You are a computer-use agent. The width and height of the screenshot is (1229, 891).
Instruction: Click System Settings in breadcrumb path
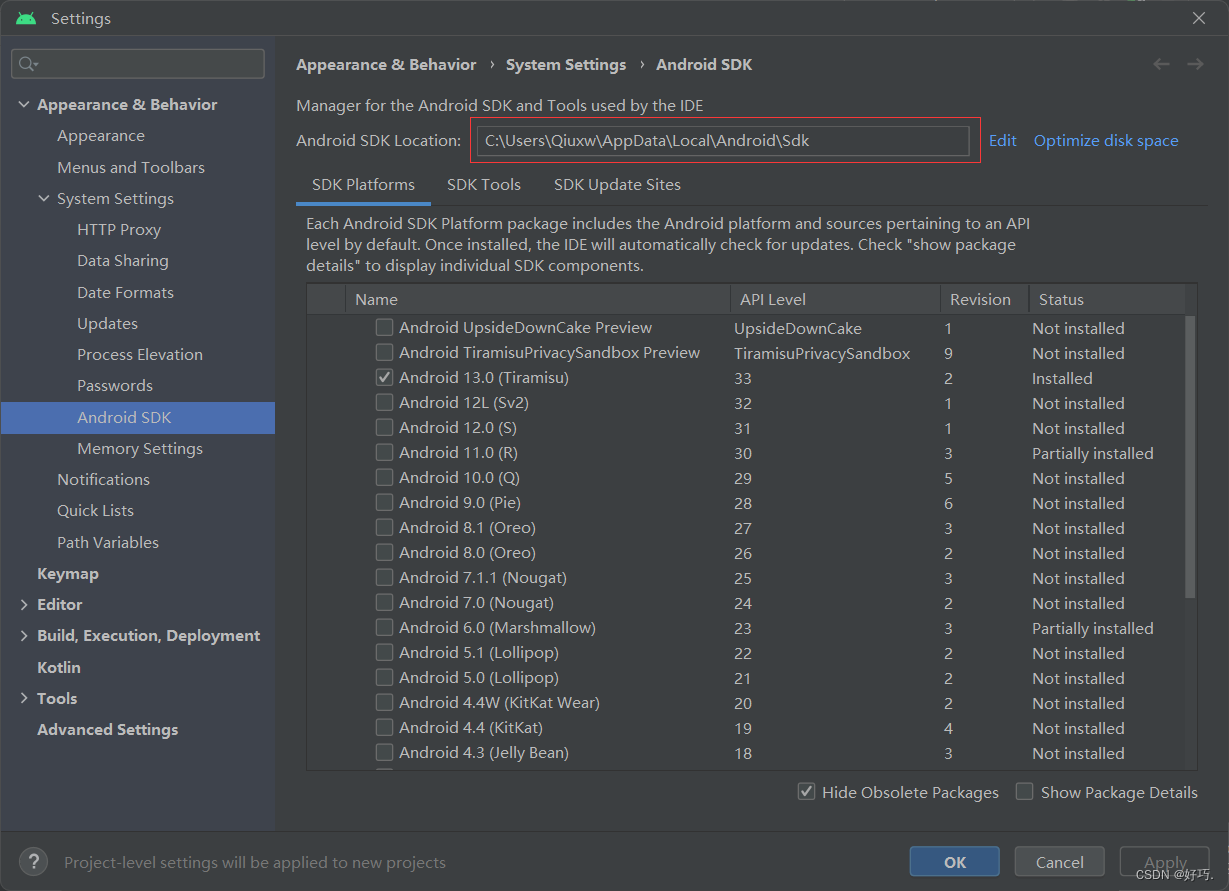pyautogui.click(x=566, y=64)
